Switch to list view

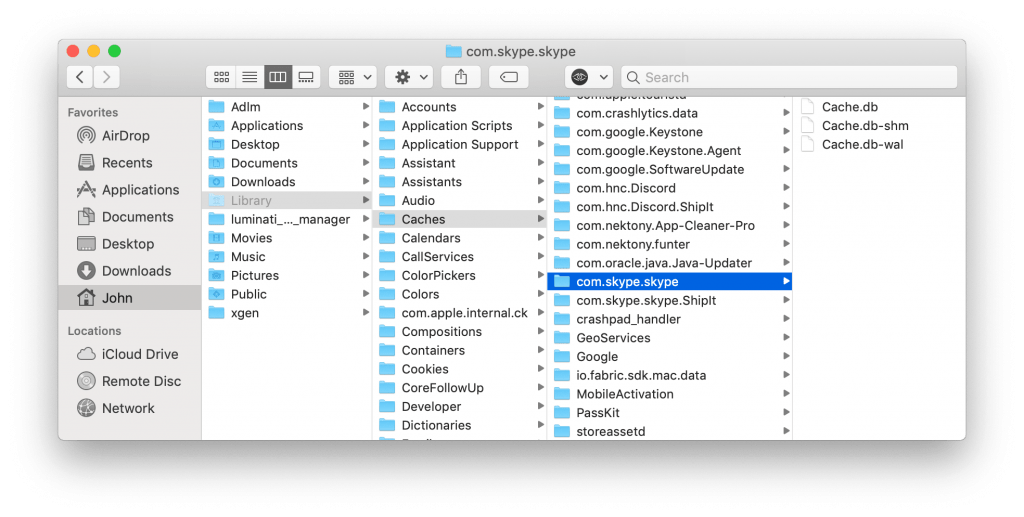click(250, 77)
